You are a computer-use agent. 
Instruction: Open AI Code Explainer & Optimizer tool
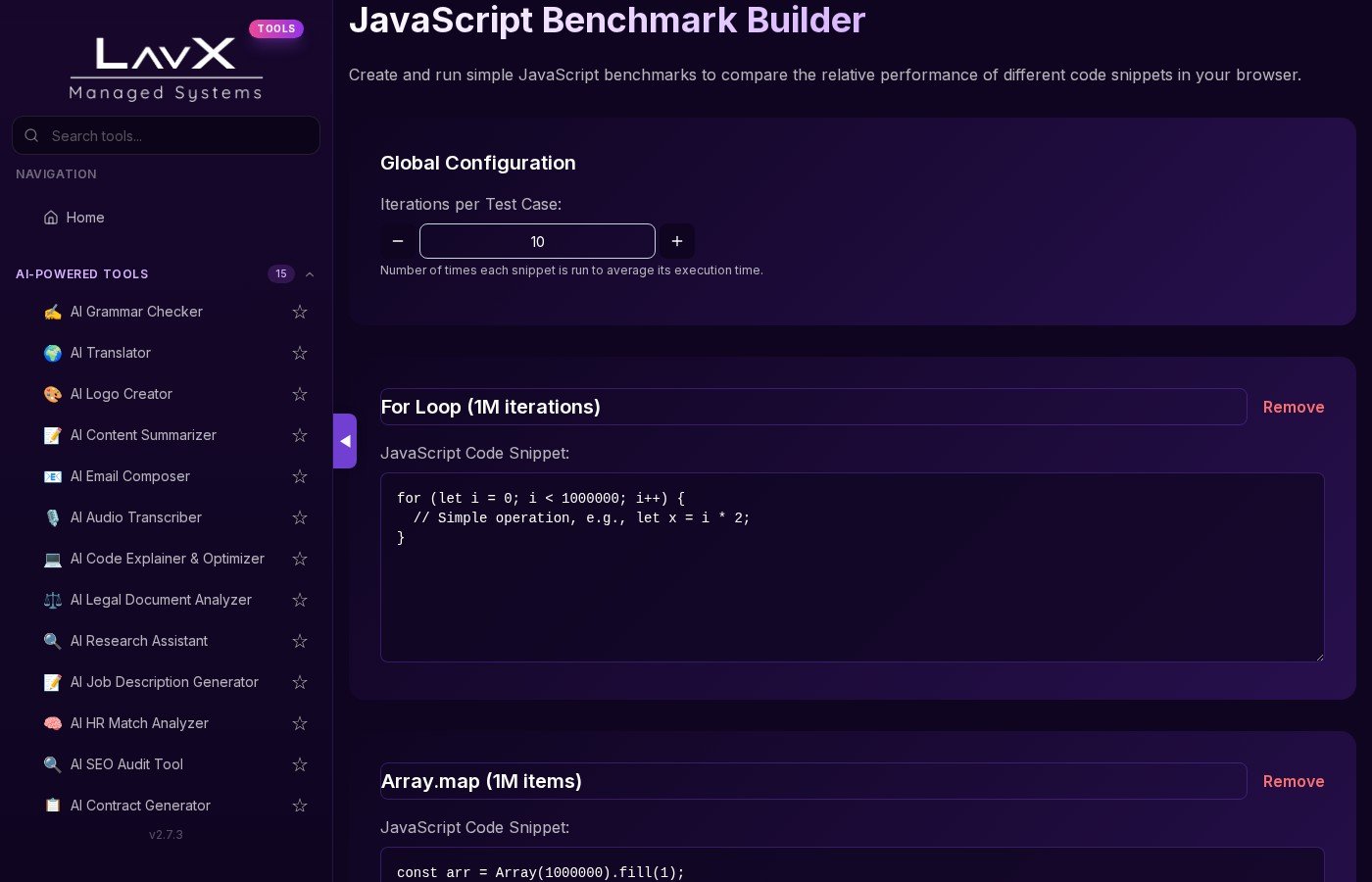point(167,559)
